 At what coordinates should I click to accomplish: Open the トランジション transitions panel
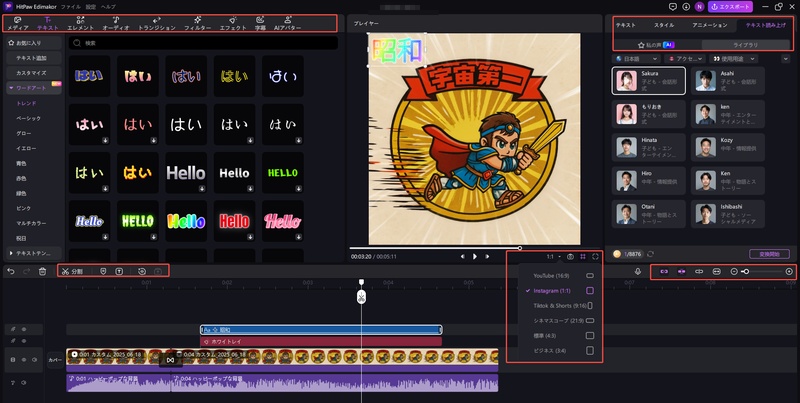click(157, 23)
